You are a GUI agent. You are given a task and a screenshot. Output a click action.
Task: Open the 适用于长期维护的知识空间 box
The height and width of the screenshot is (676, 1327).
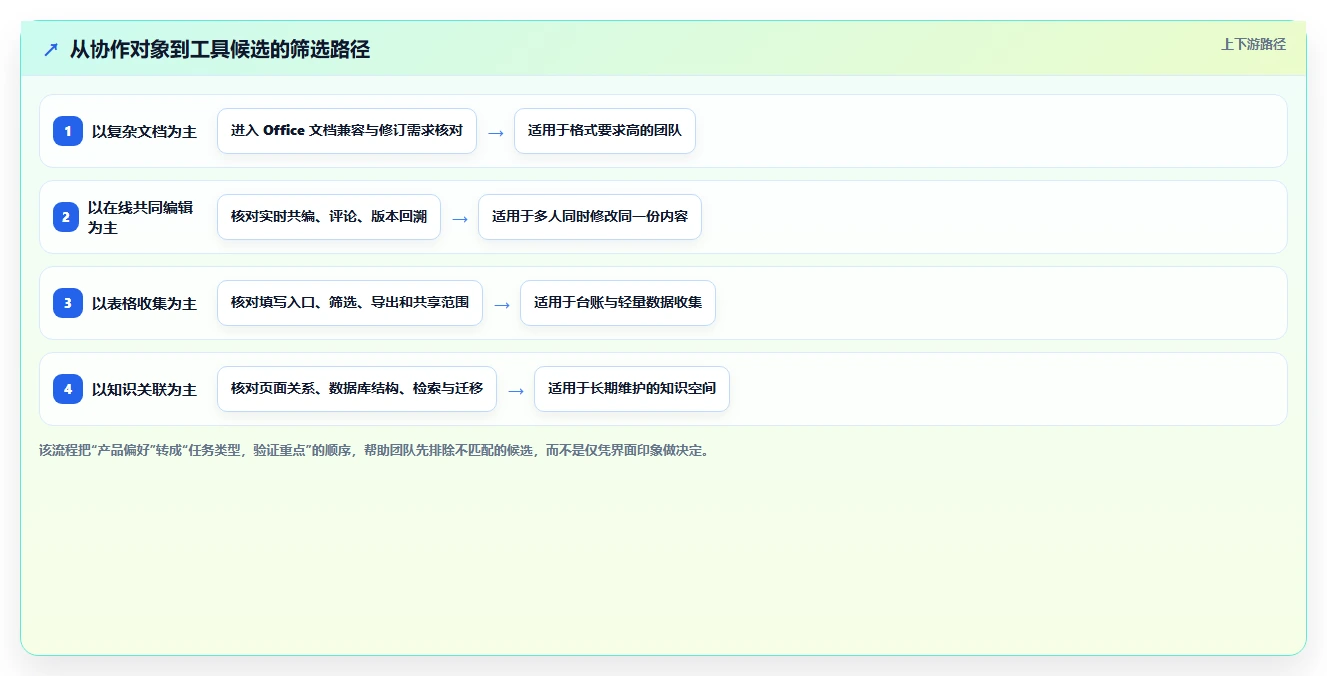tap(632, 389)
